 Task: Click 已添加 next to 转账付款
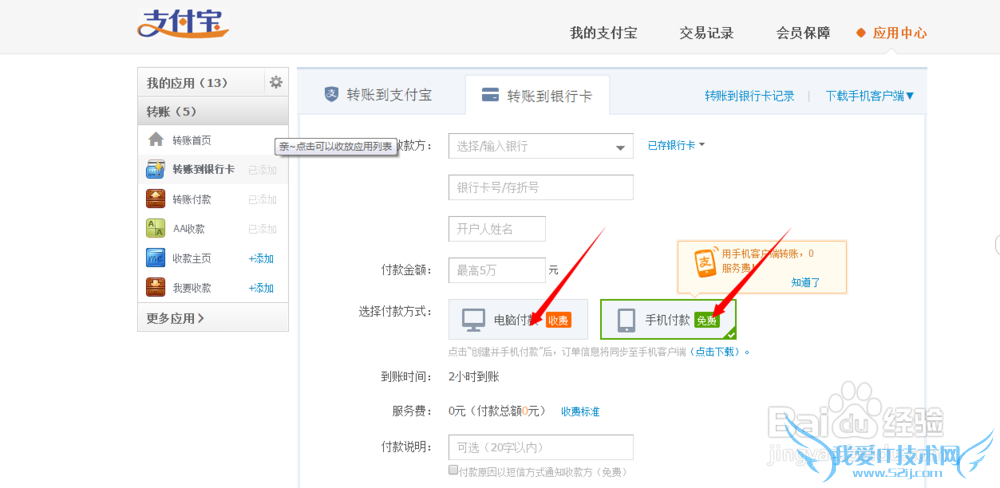click(x=262, y=199)
